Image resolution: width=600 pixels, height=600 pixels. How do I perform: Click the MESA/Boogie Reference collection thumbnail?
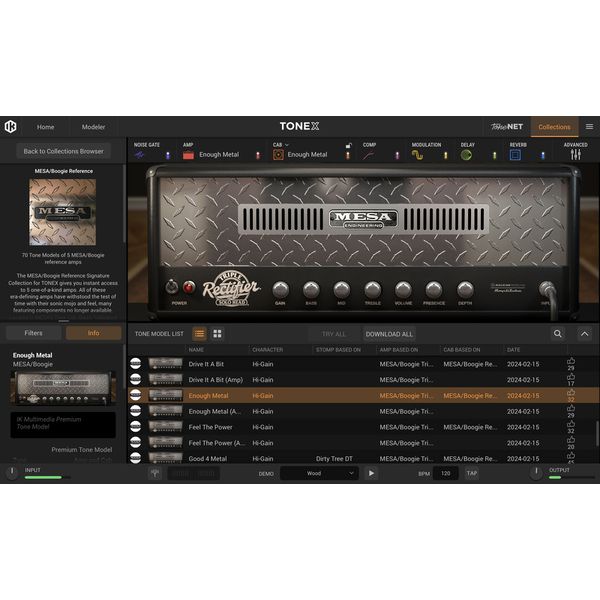(63, 212)
